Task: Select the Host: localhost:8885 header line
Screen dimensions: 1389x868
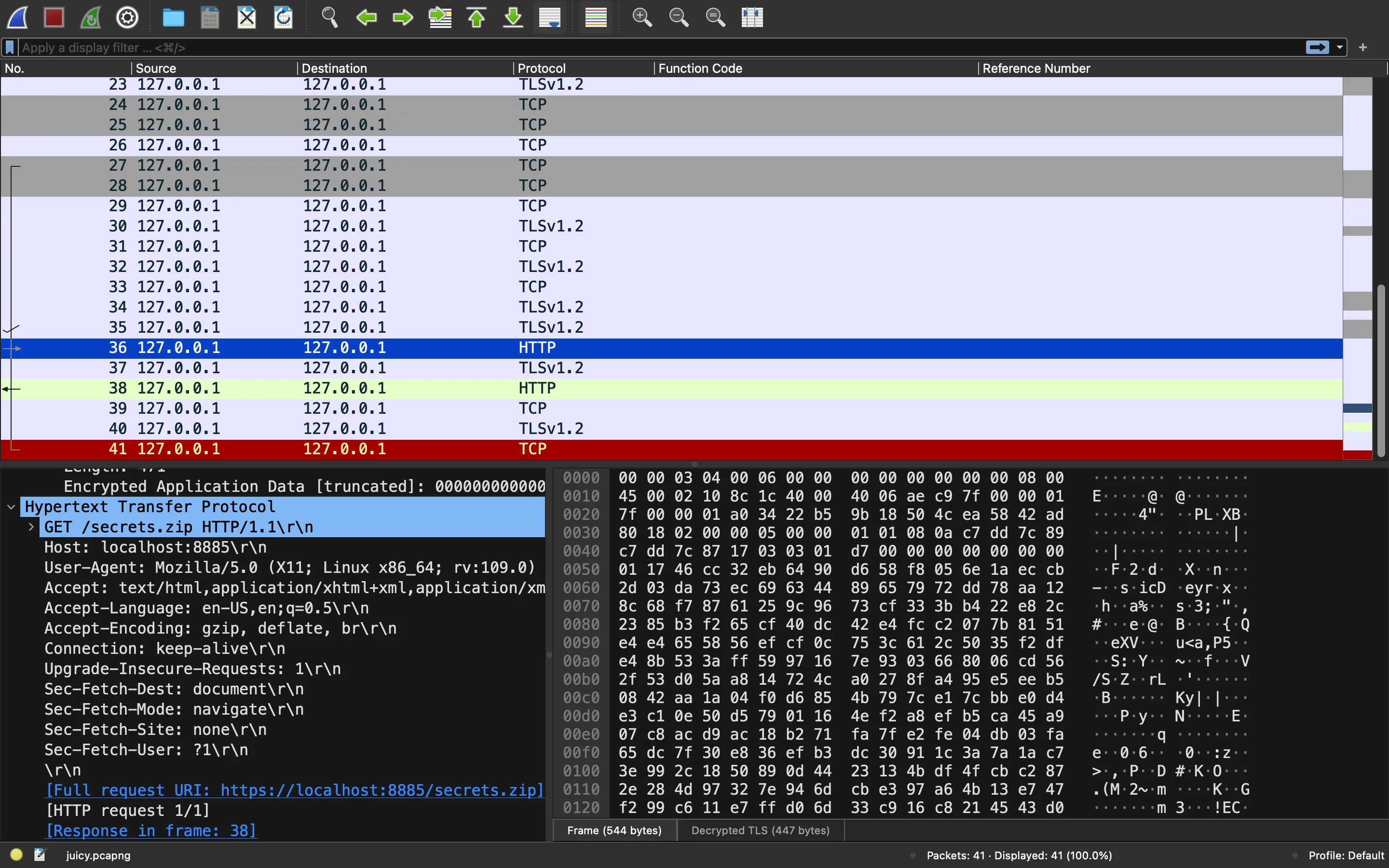Action: point(156,548)
